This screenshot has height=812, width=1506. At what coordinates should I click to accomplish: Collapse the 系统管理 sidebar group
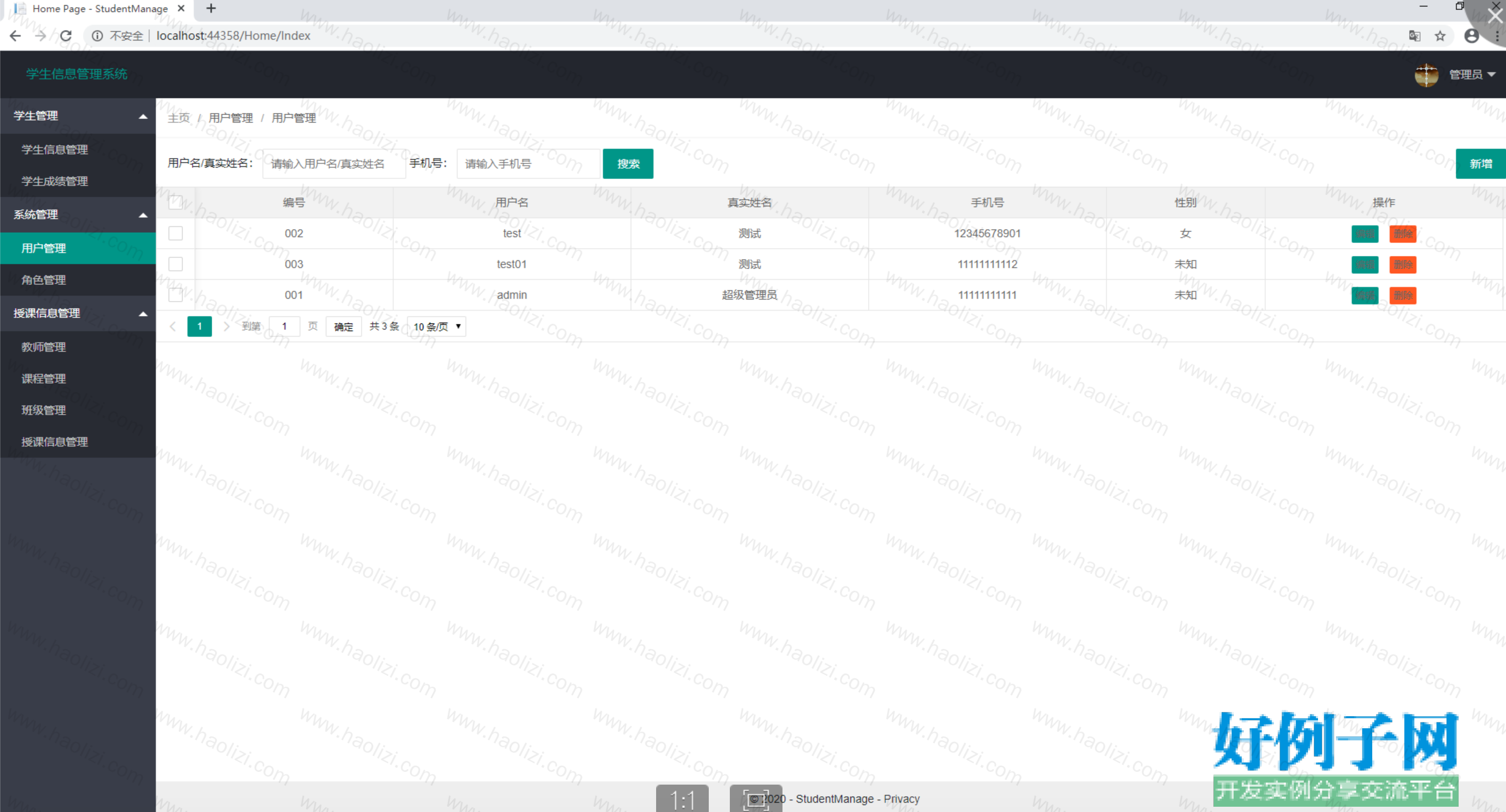[78, 214]
